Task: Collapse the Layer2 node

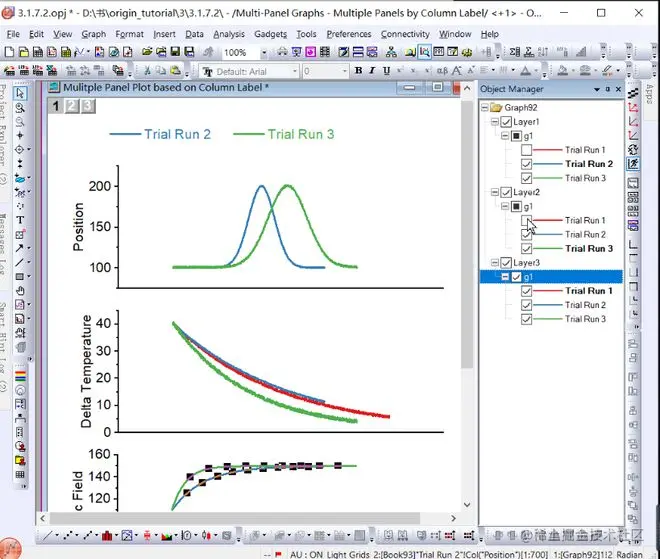Action: coord(495,192)
